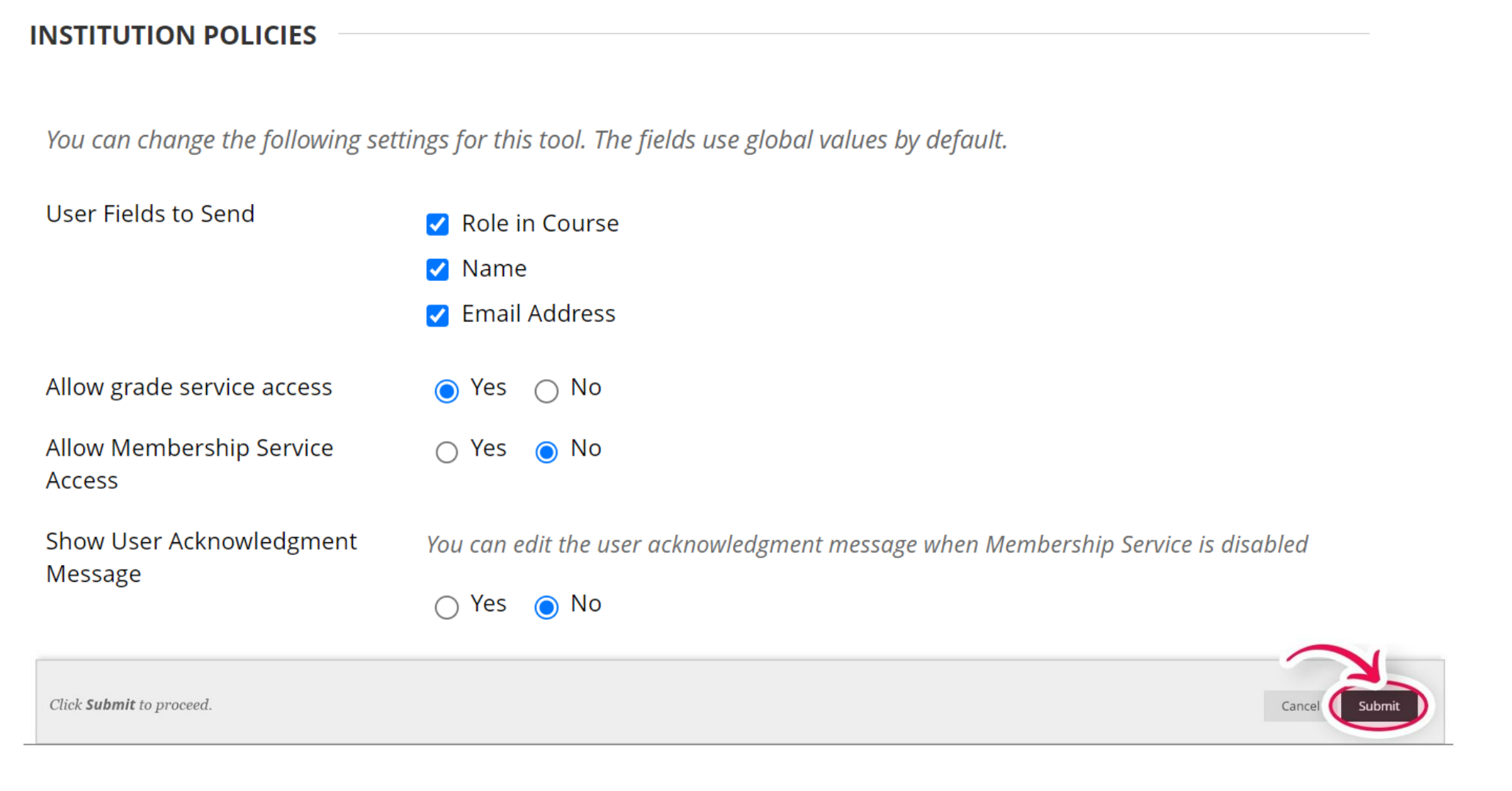The height and width of the screenshot is (791, 1512).
Task: Click the 'Allow Membership Service Access' label
Action: [189, 463]
